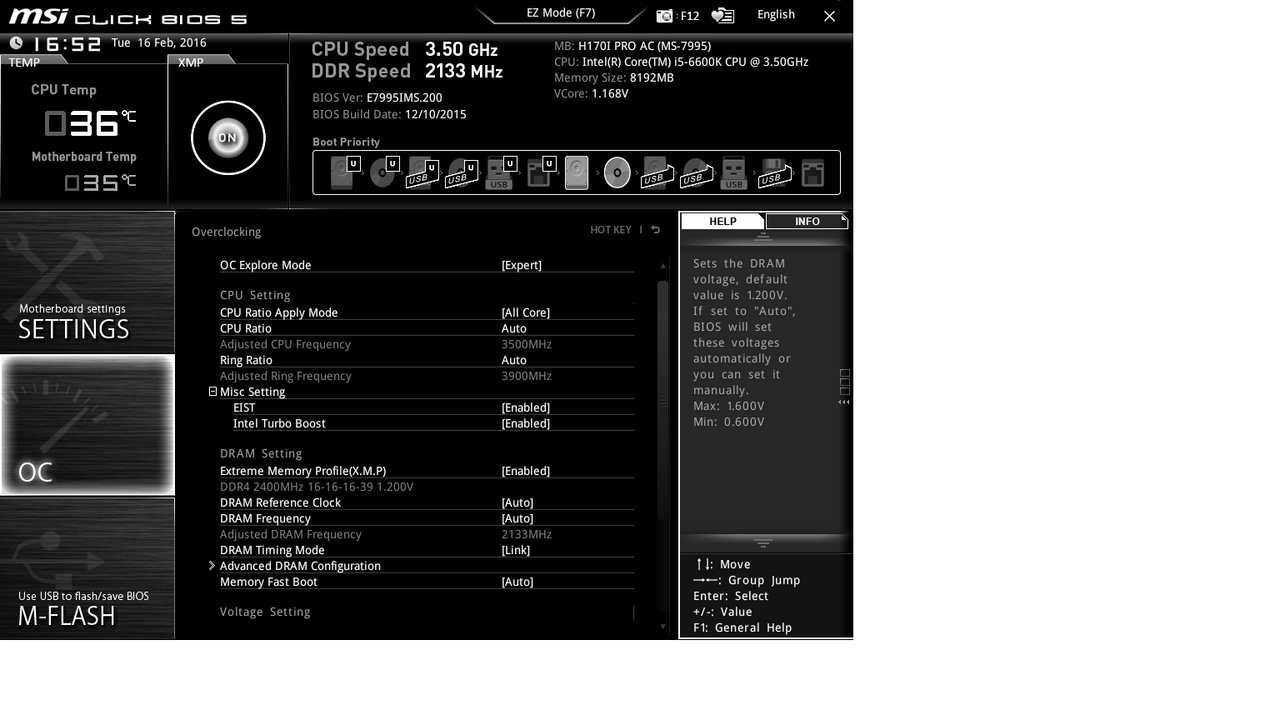
Task: Open the OC overclocking section
Action: click(x=87, y=425)
